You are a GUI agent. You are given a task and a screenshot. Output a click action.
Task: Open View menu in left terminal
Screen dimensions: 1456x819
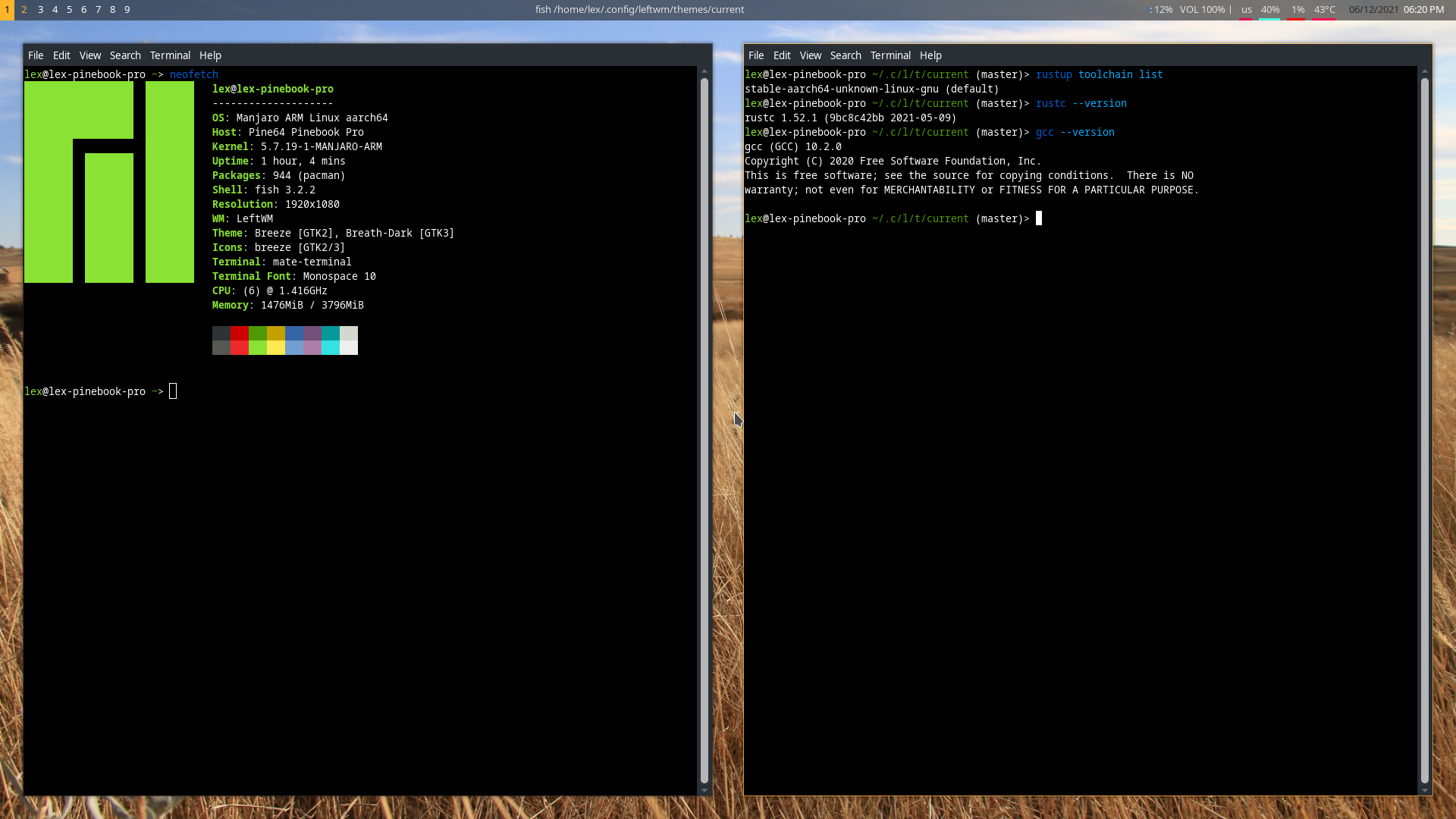[x=90, y=55]
